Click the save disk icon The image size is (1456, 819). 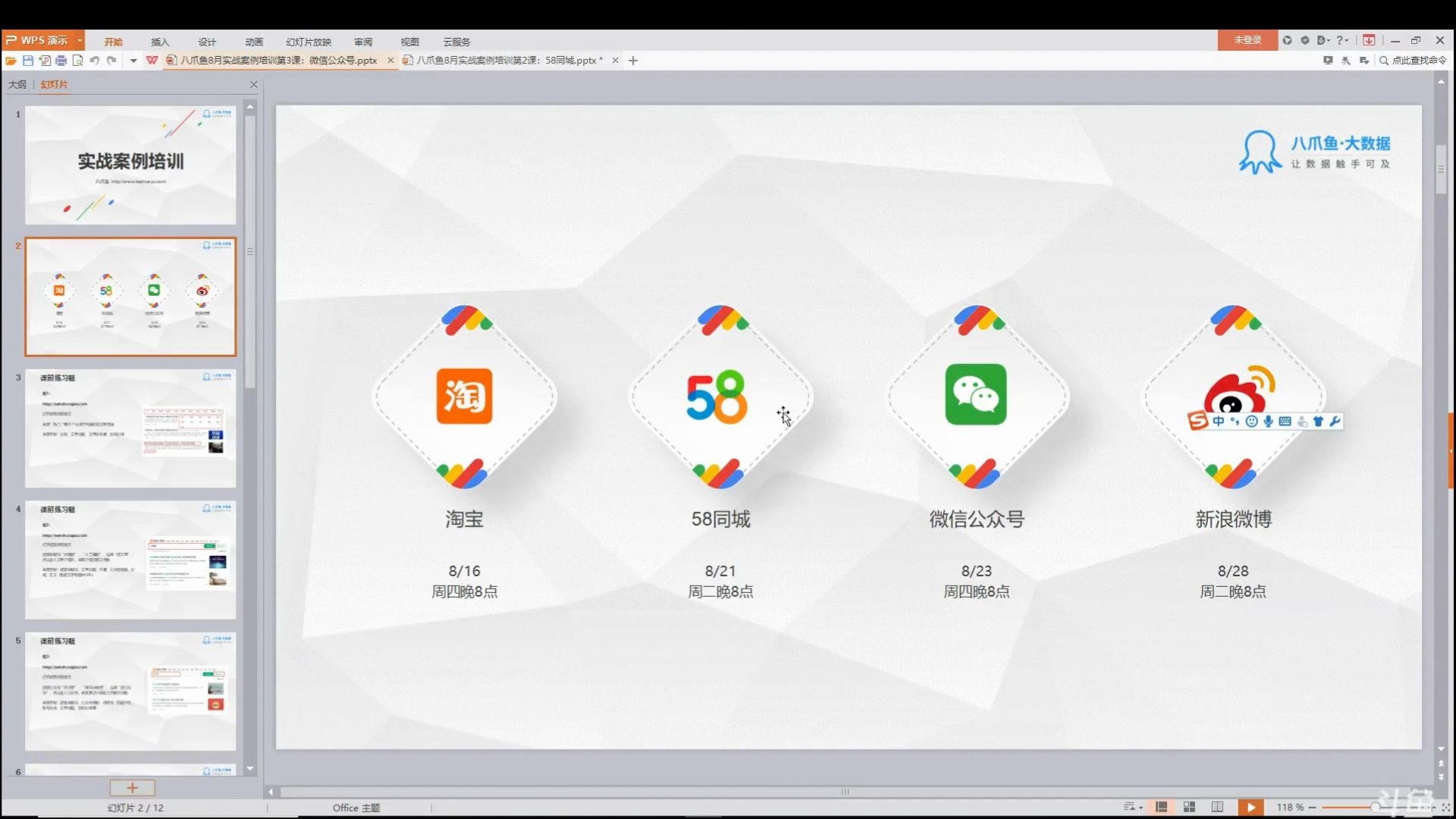[28, 61]
